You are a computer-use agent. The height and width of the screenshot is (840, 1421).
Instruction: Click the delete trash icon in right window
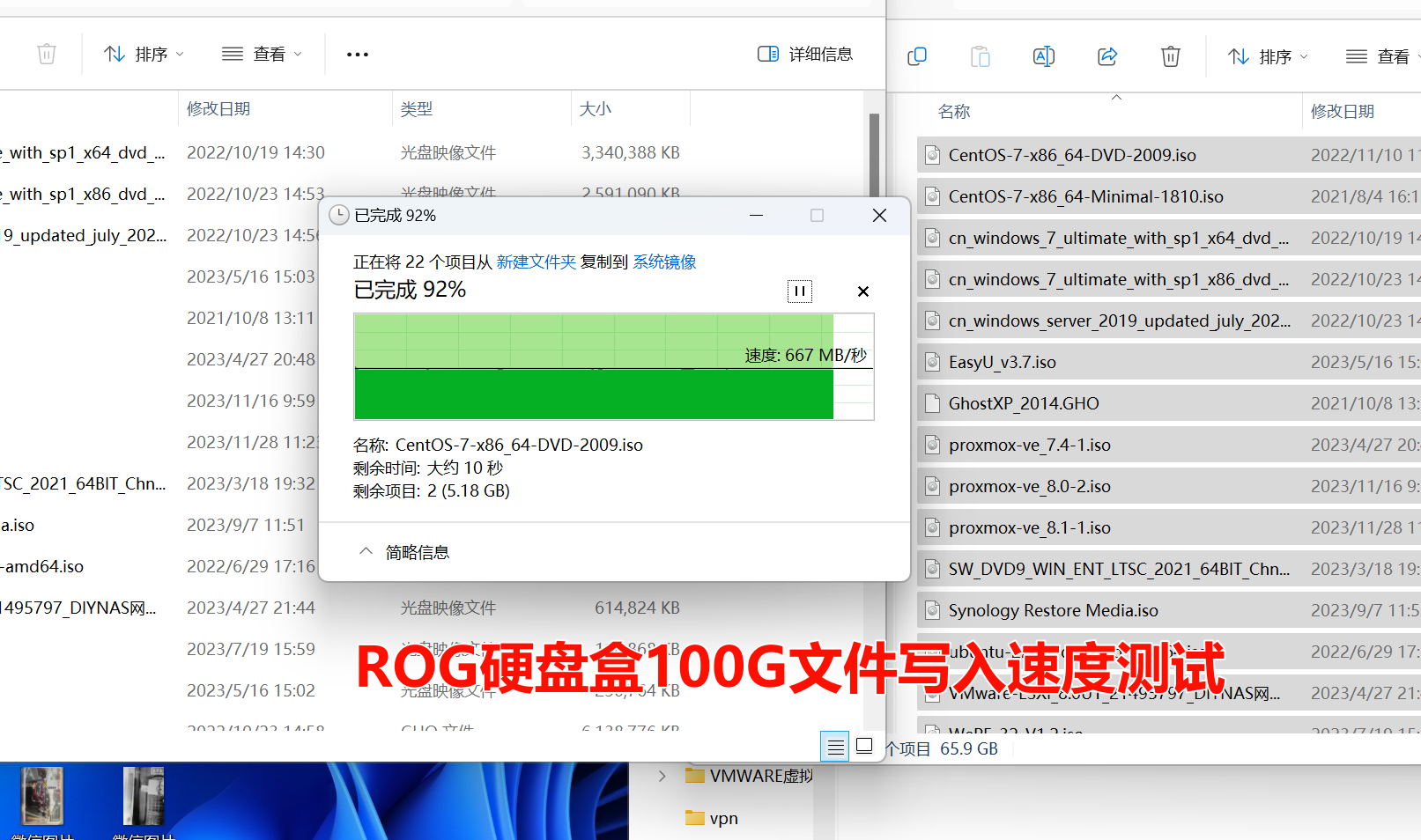1170,56
